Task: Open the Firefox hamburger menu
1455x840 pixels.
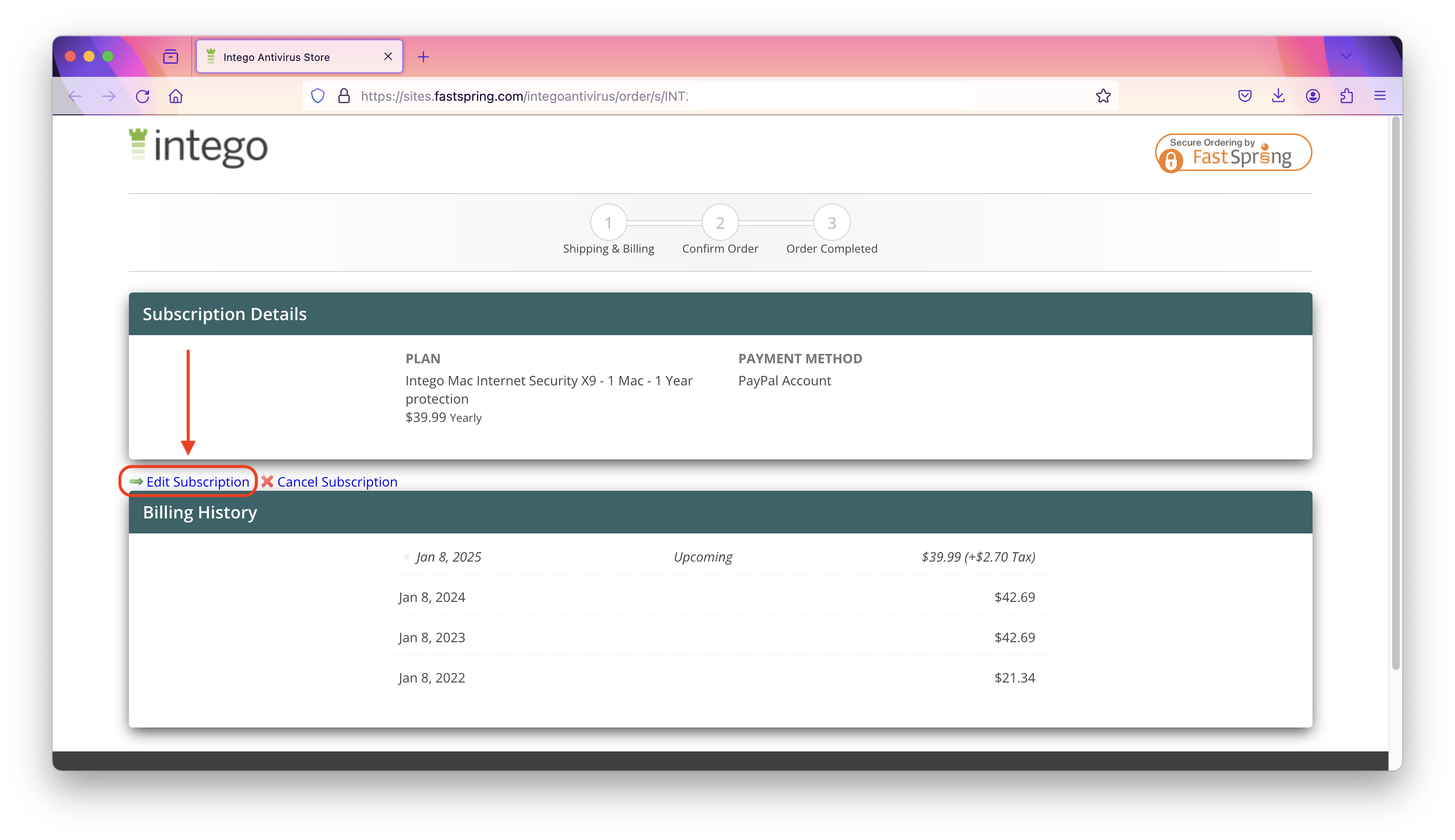Action: (x=1380, y=96)
